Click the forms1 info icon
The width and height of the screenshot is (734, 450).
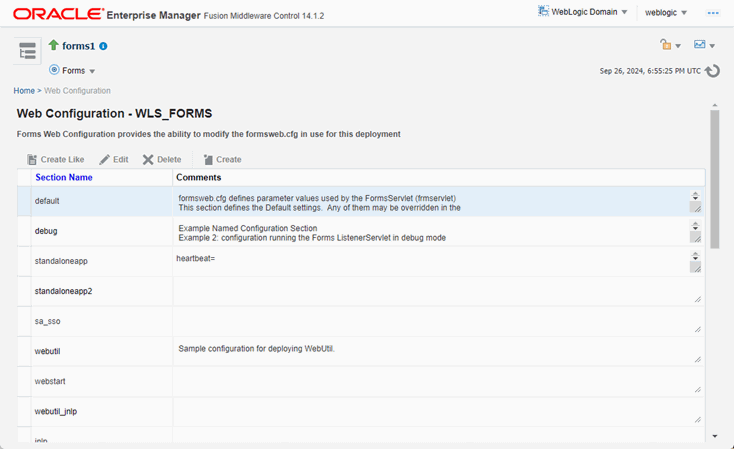pyautogui.click(x=103, y=46)
